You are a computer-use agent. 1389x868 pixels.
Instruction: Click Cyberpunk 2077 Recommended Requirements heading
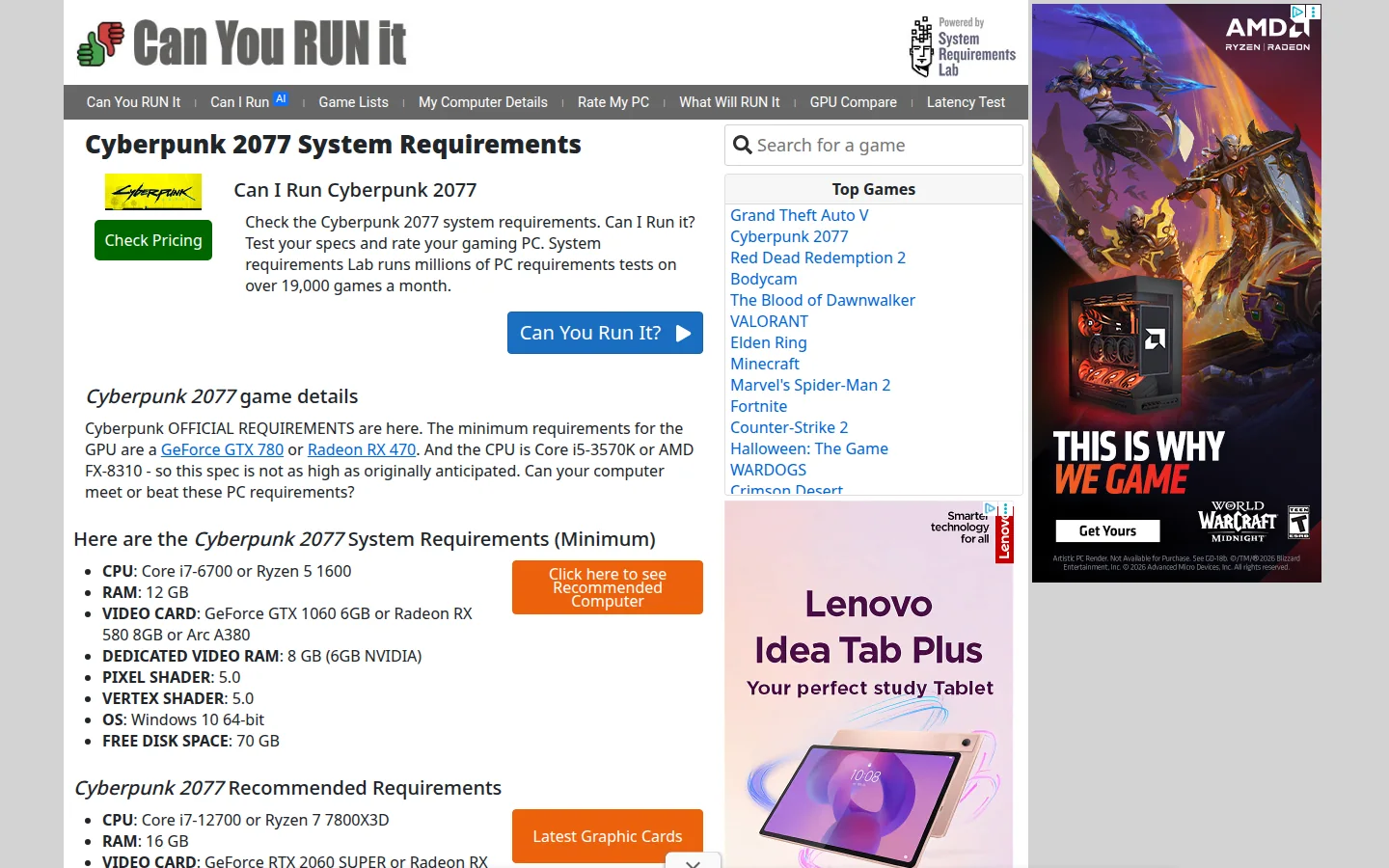point(287,788)
